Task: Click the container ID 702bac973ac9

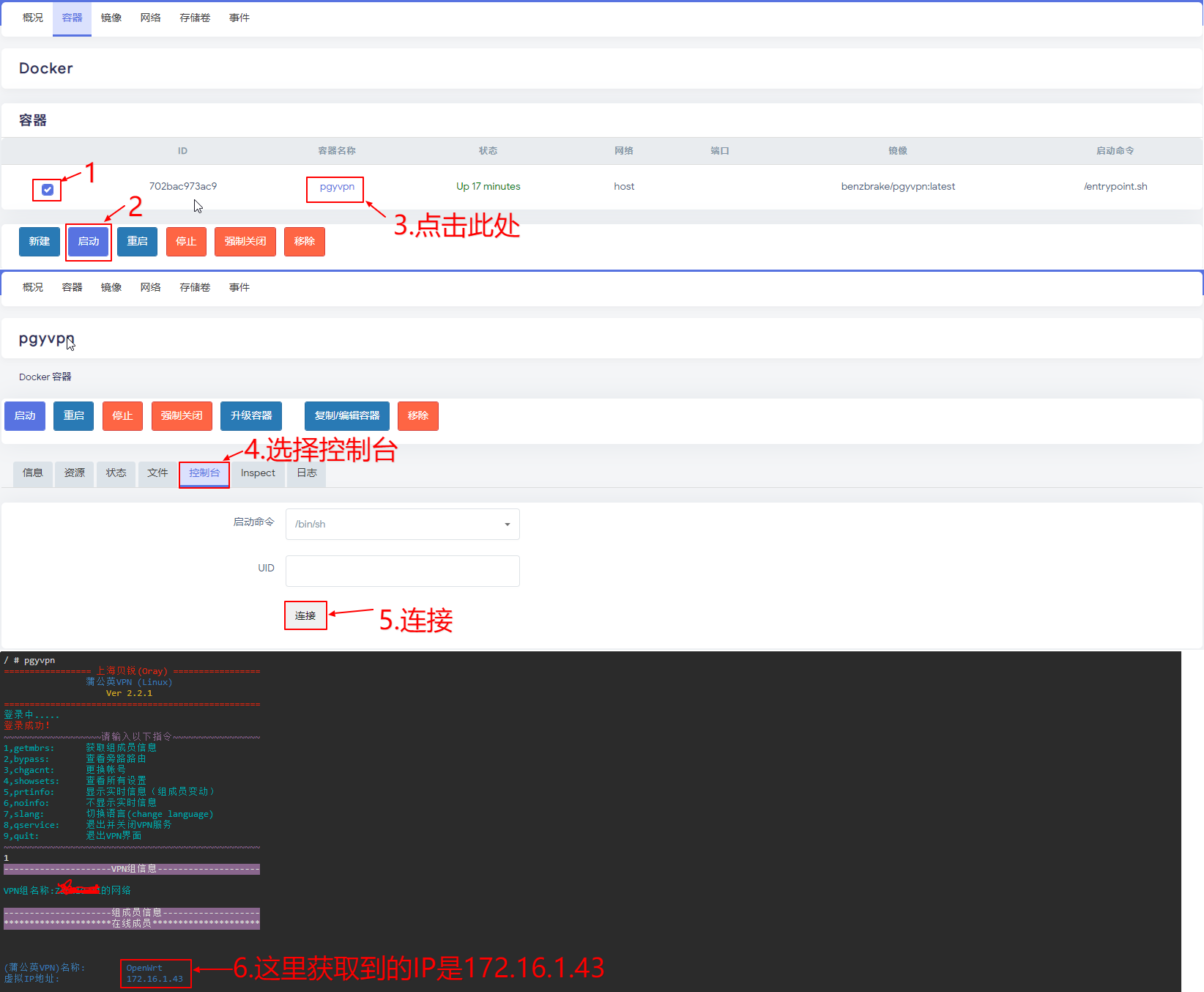Action: pyautogui.click(x=183, y=187)
